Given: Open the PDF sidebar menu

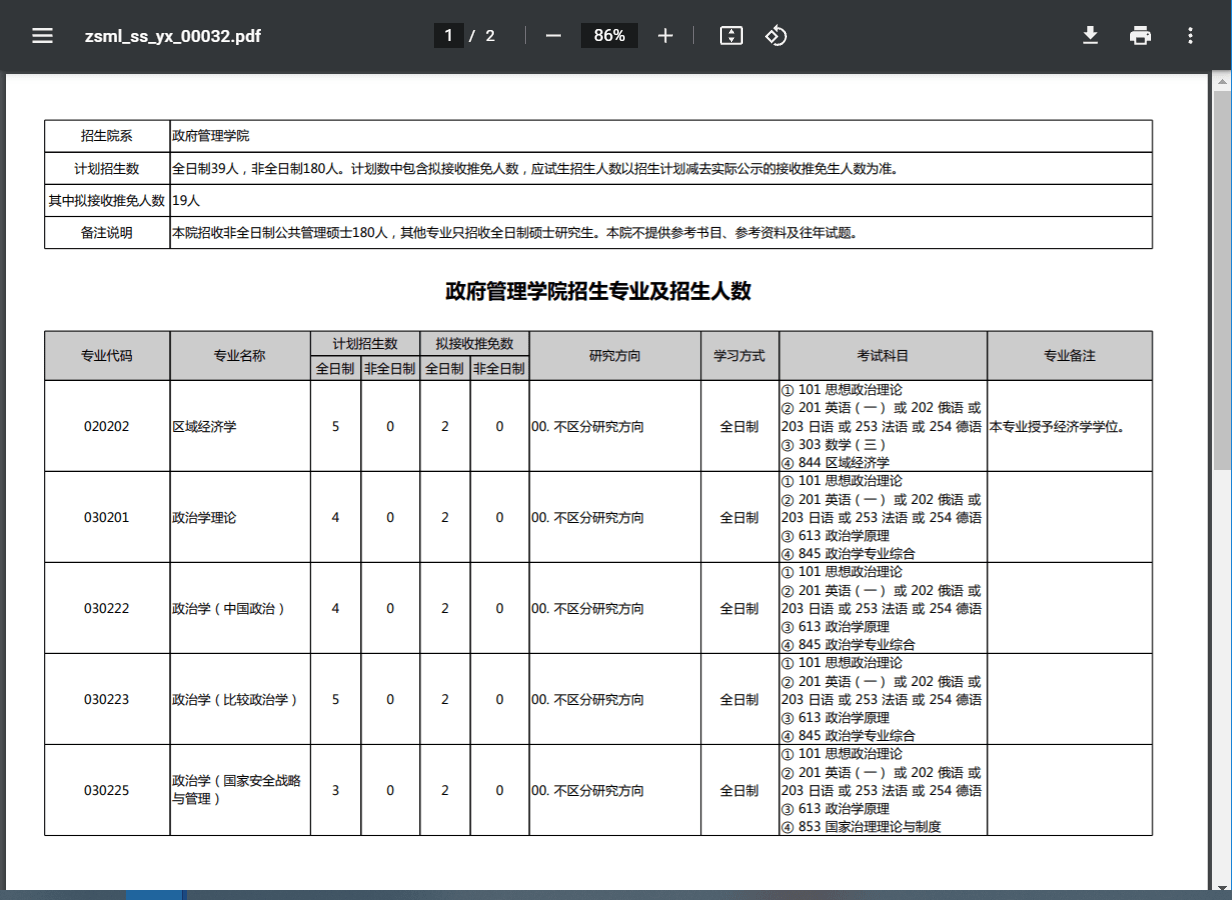Looking at the screenshot, I should pos(42,36).
